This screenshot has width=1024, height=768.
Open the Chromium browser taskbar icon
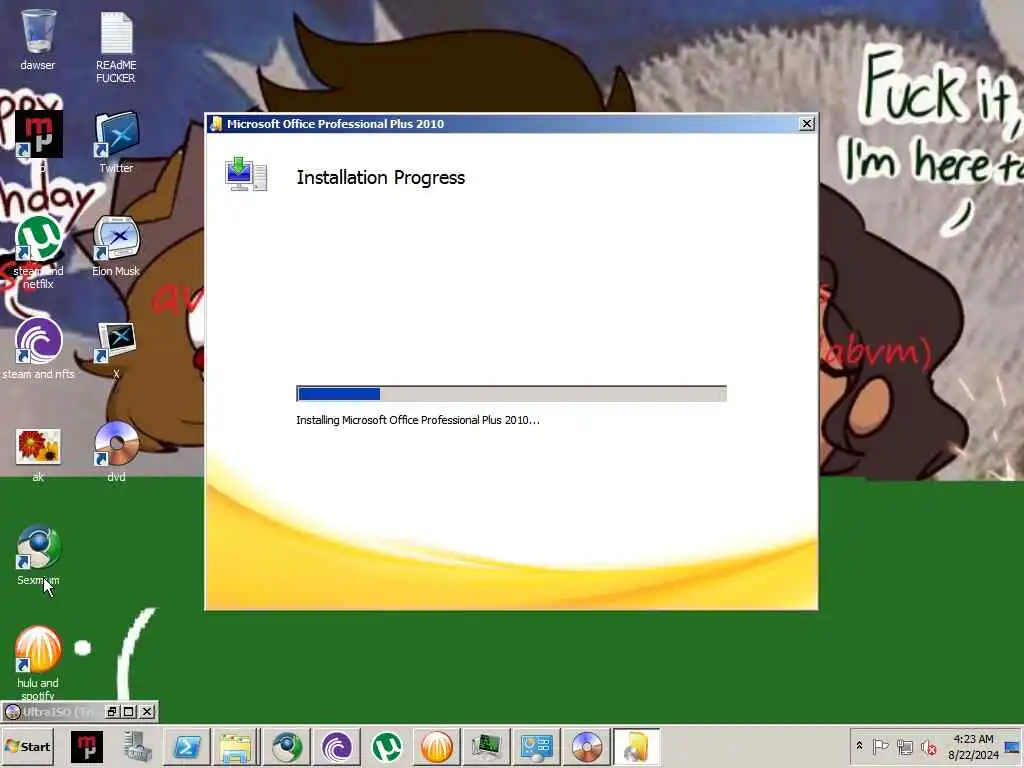[x=287, y=746]
